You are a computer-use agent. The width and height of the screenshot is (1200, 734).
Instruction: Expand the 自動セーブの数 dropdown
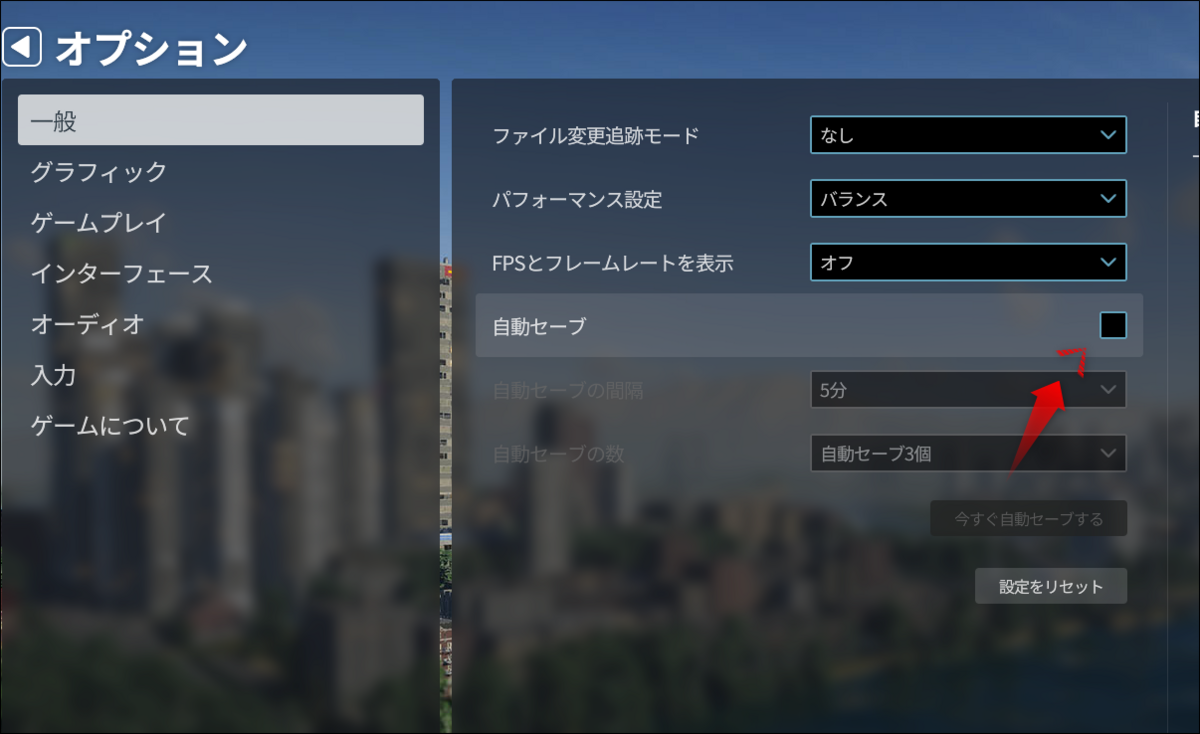coord(1106,453)
